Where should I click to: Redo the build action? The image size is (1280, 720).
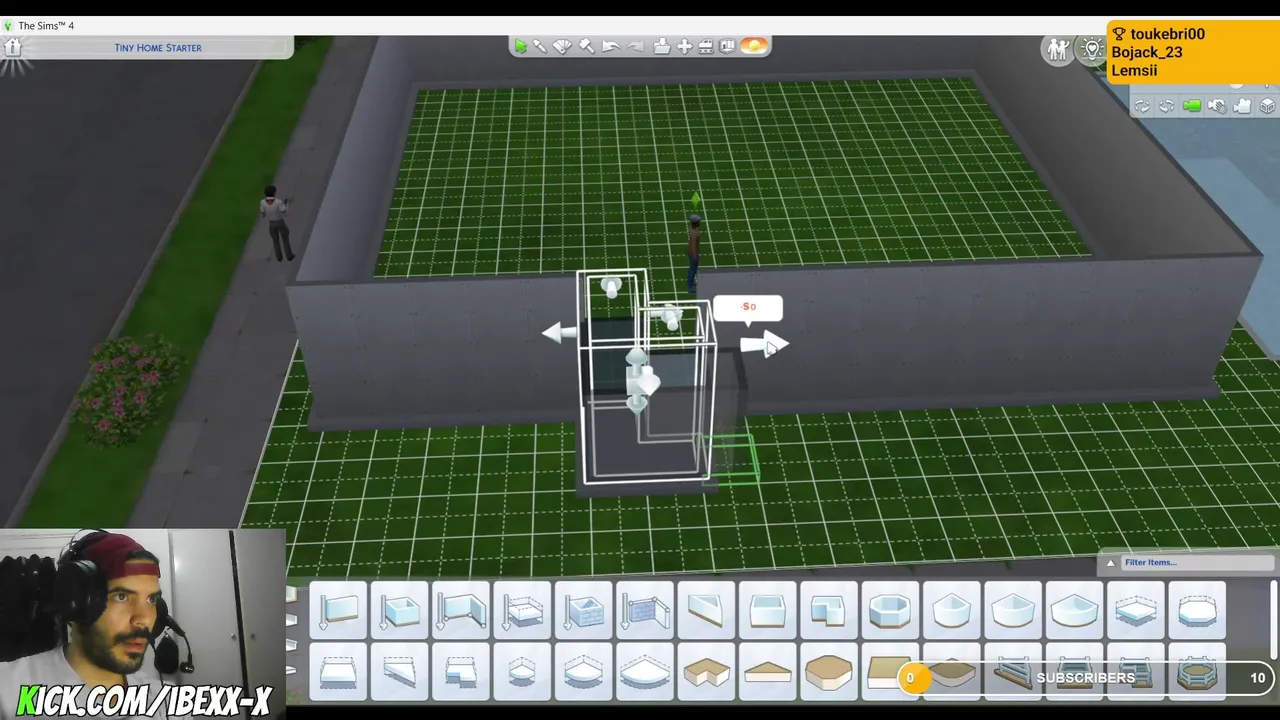(635, 46)
